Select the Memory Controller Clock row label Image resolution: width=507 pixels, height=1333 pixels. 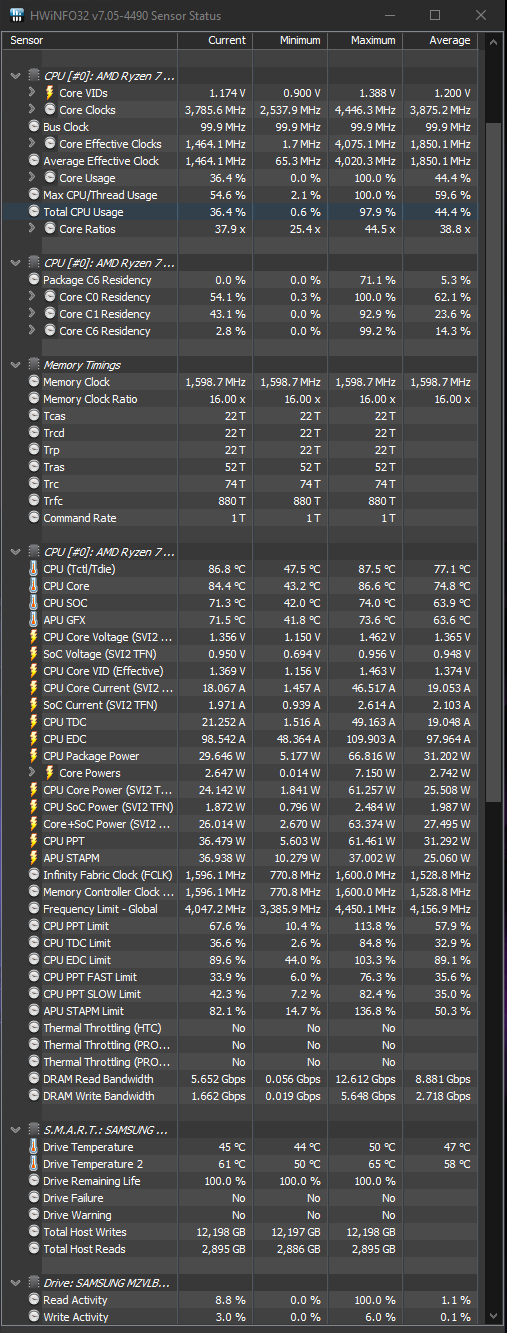coord(108,892)
